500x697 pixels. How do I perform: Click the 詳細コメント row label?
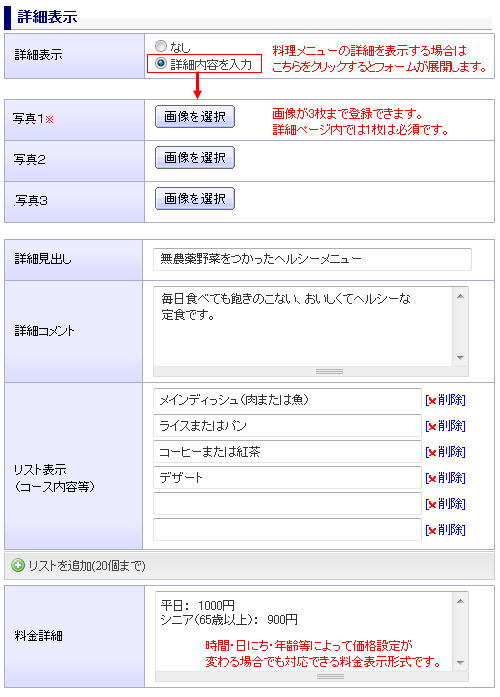44,331
